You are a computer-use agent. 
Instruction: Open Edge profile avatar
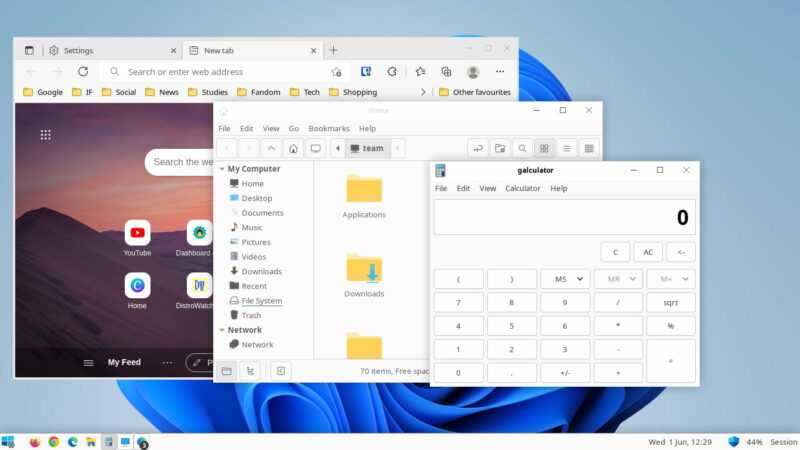click(473, 72)
